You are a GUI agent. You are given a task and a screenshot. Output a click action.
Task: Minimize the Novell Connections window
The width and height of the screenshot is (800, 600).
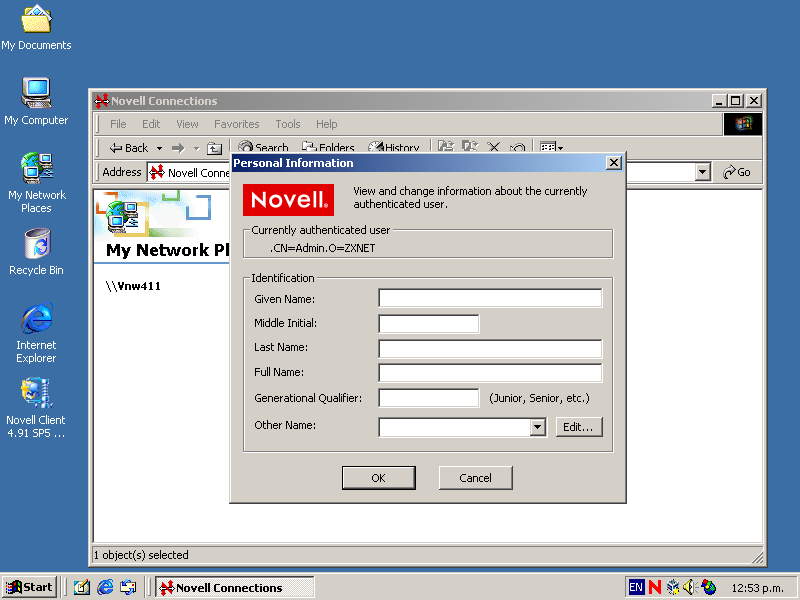(719, 101)
